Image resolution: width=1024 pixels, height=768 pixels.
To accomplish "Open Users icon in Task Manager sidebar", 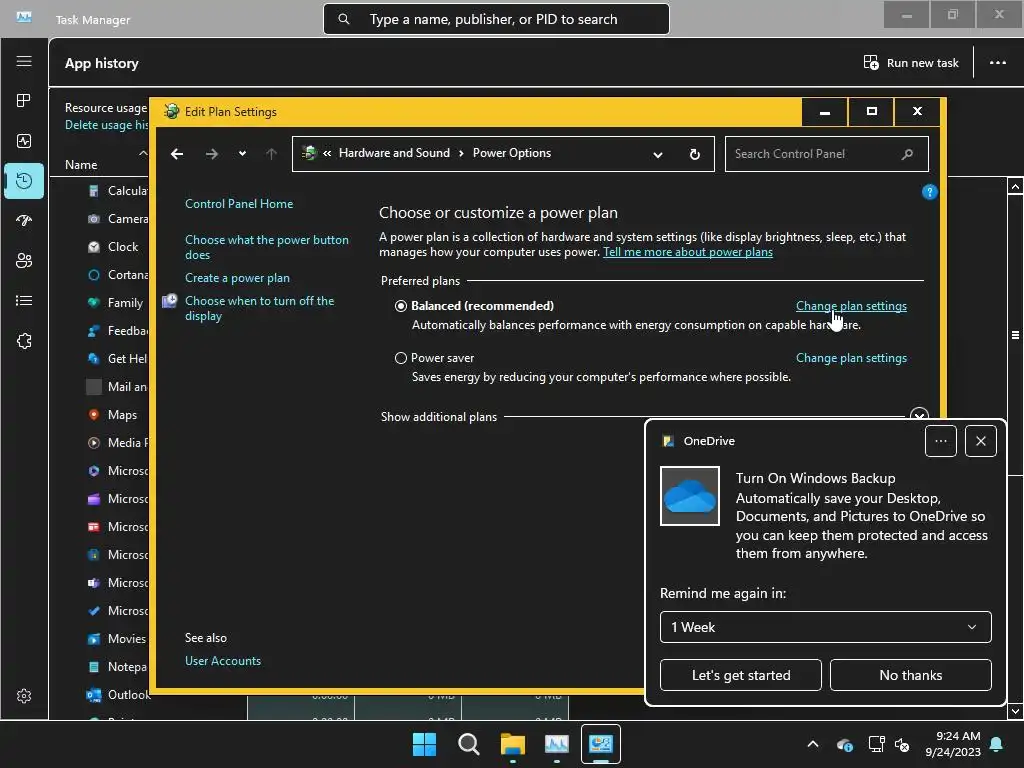I will (24, 261).
